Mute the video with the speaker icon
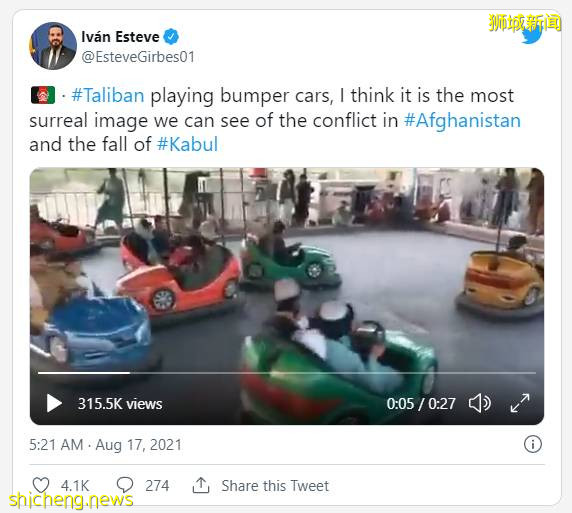The height and width of the screenshot is (513, 572). tap(480, 404)
